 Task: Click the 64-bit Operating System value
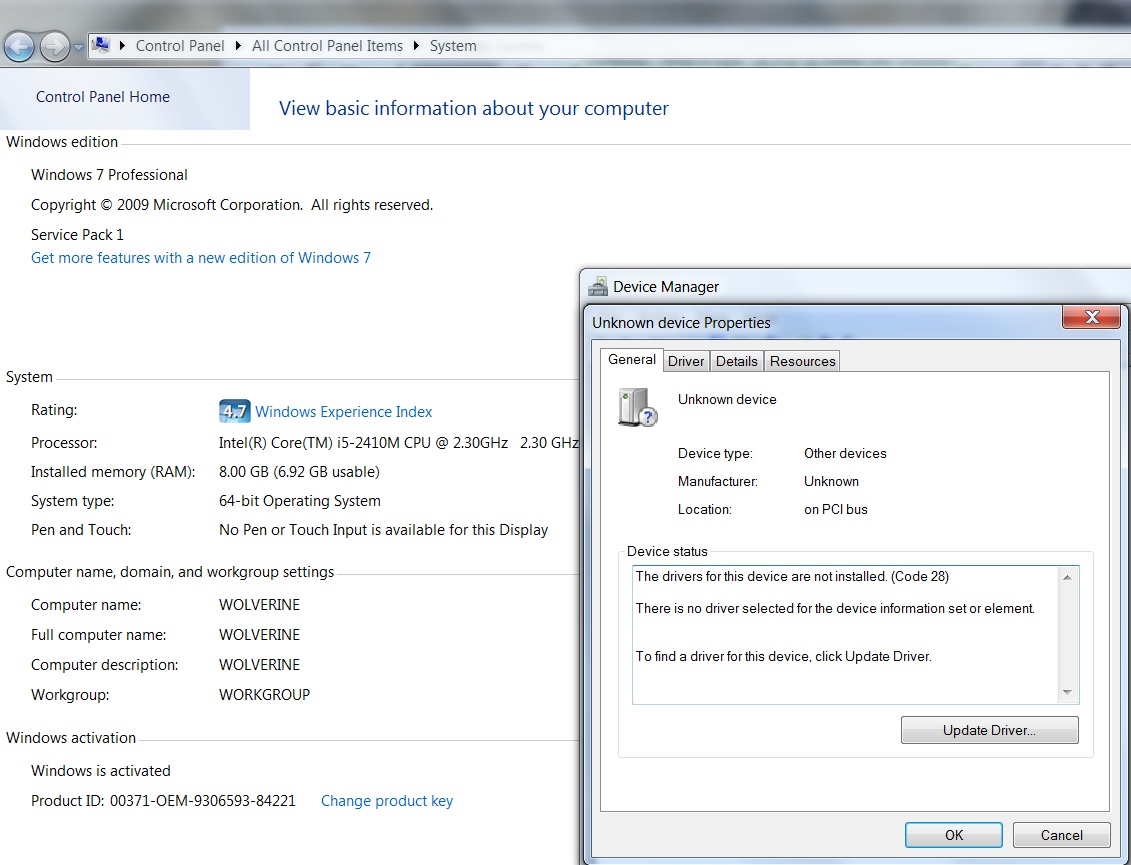click(299, 501)
